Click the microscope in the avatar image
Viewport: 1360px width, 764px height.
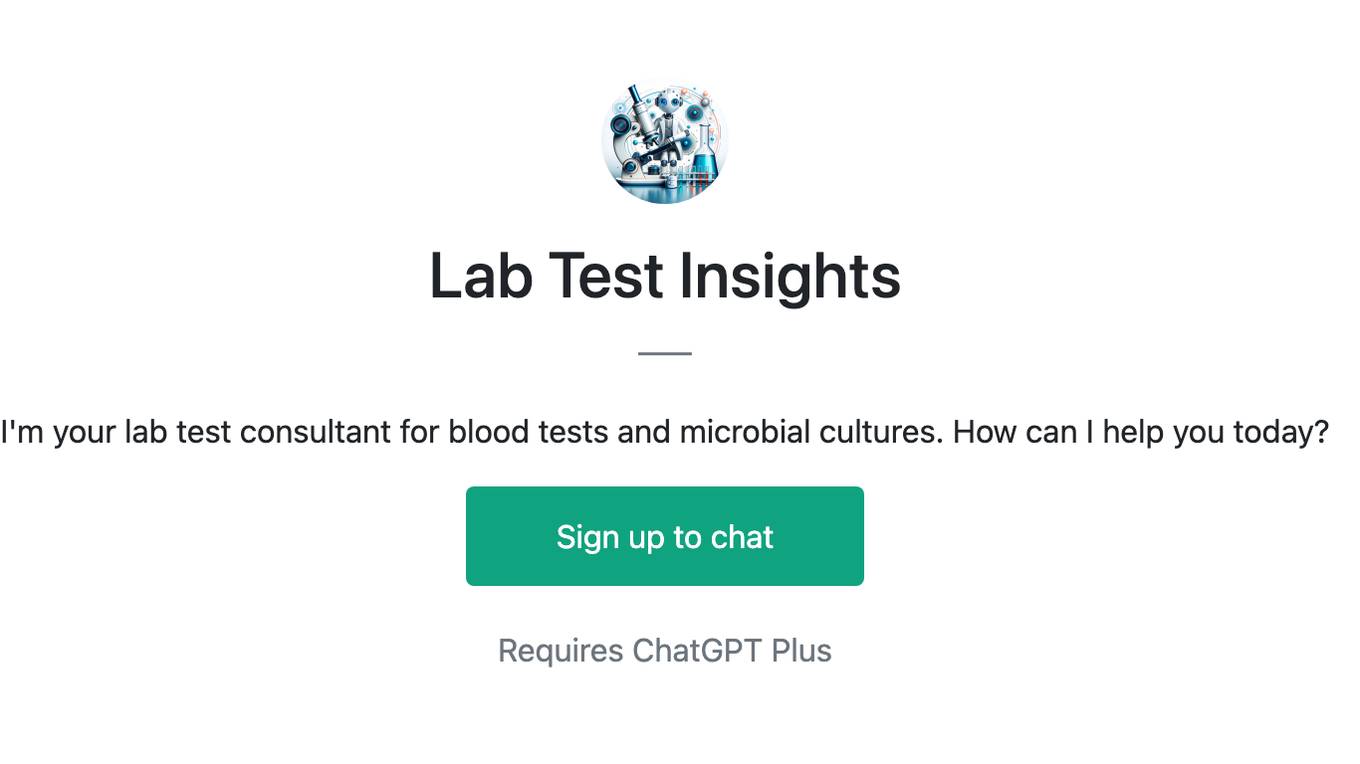(x=640, y=135)
